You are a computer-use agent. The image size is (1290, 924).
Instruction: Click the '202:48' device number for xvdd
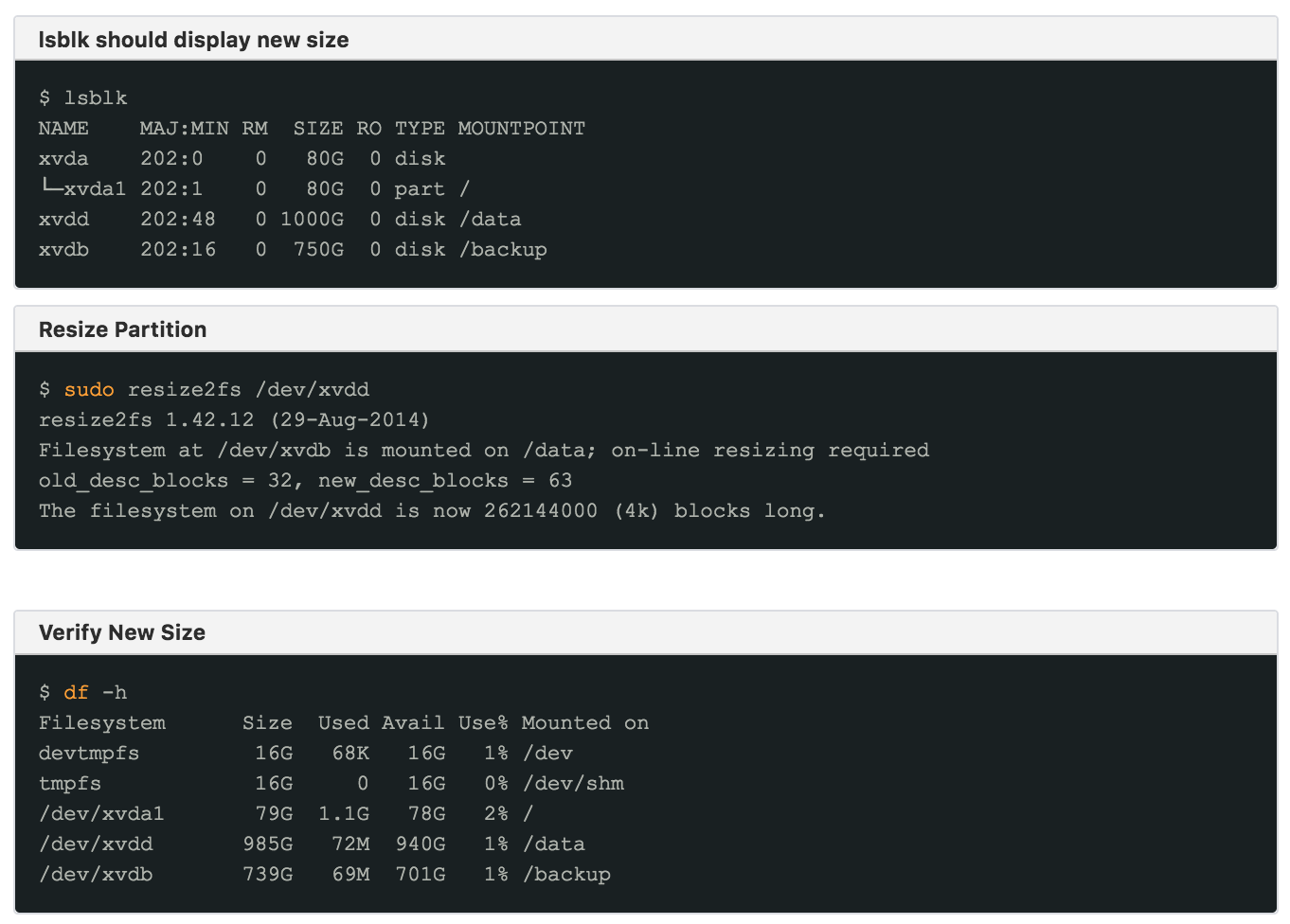click(x=178, y=219)
